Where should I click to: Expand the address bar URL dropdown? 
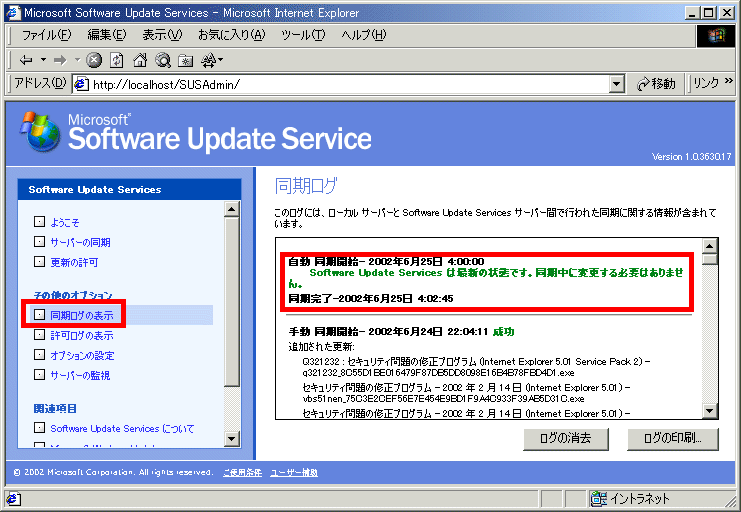coord(616,85)
